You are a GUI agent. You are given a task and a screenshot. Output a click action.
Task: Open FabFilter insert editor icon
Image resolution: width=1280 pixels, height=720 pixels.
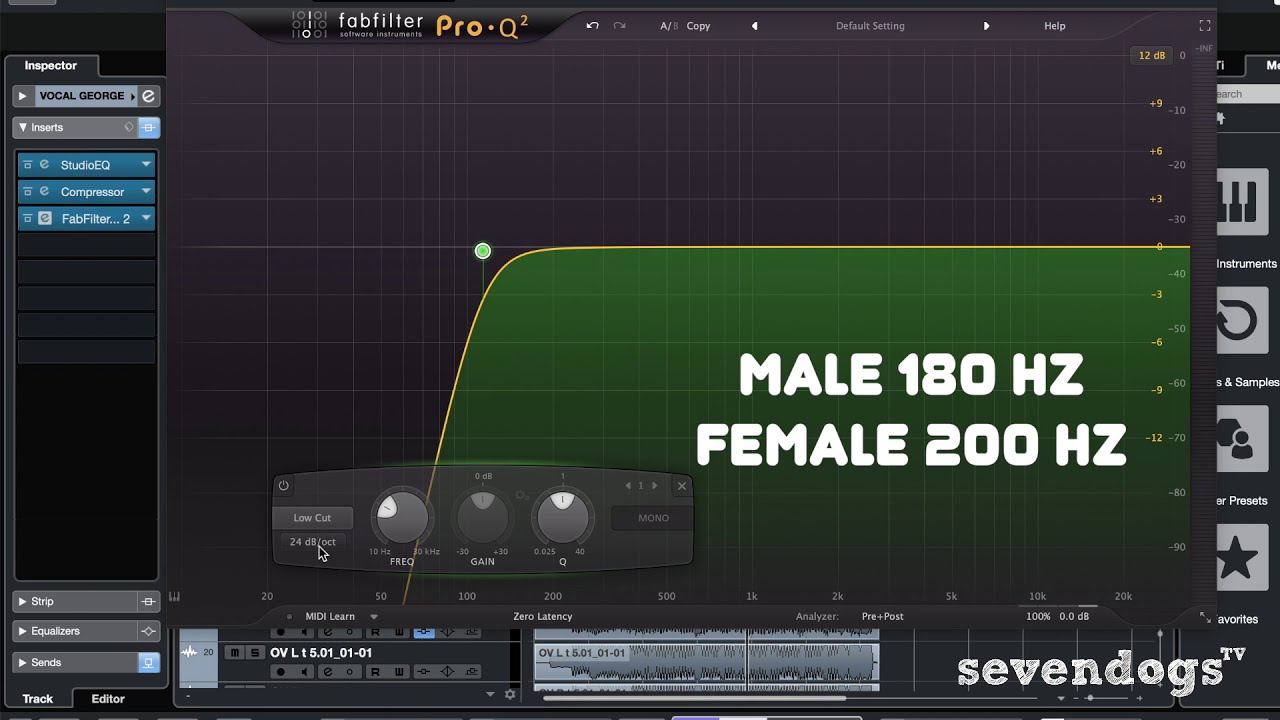click(x=45, y=218)
